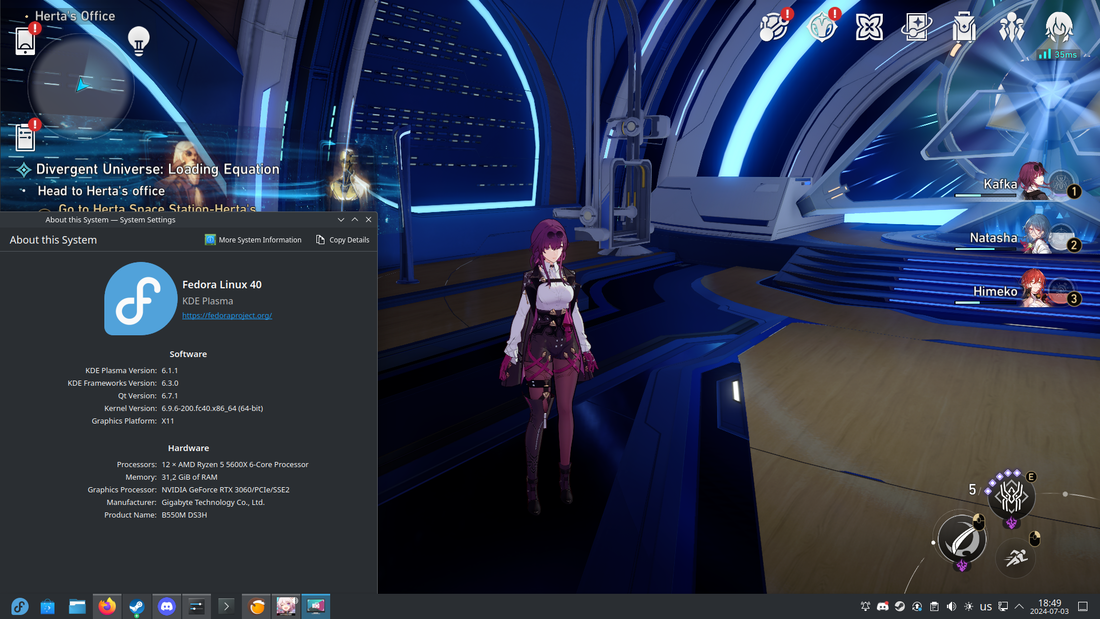This screenshot has width=1100, height=619.
Task: Open Dolphin file manager from taskbar
Action: 77,606
